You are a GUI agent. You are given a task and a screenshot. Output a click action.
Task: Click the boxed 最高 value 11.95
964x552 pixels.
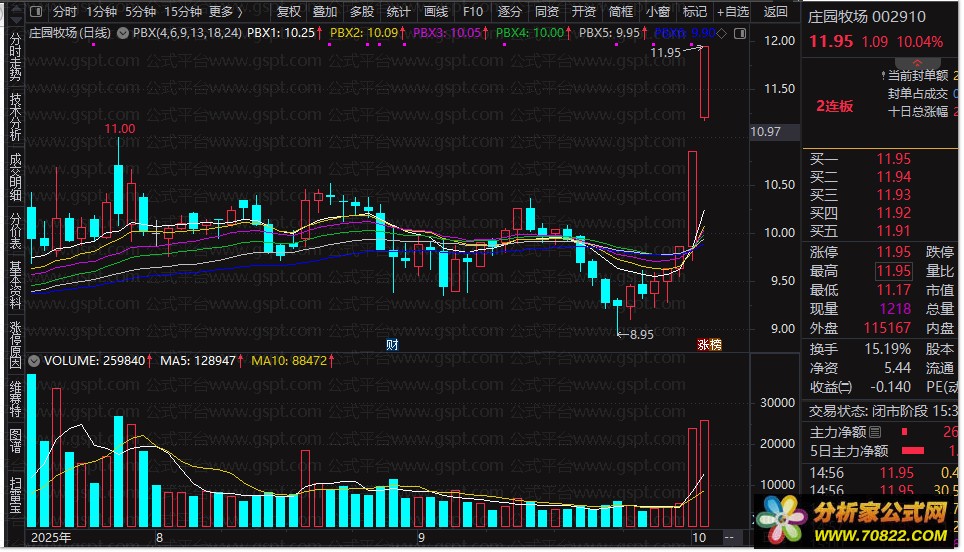[x=893, y=271]
